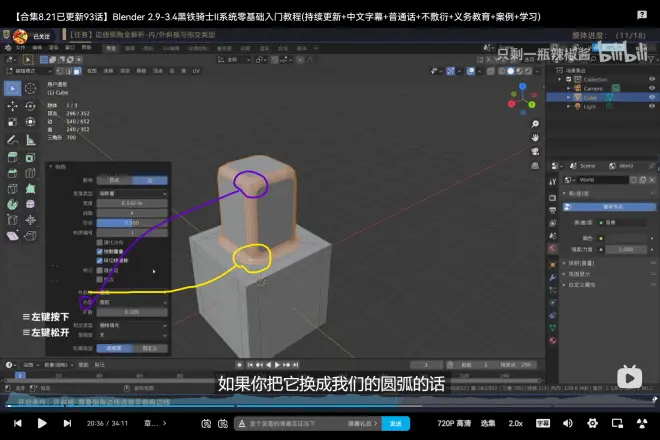Screen dimensions: 660x440
Task: Open the Blender File menu
Action: tap(20, 48)
